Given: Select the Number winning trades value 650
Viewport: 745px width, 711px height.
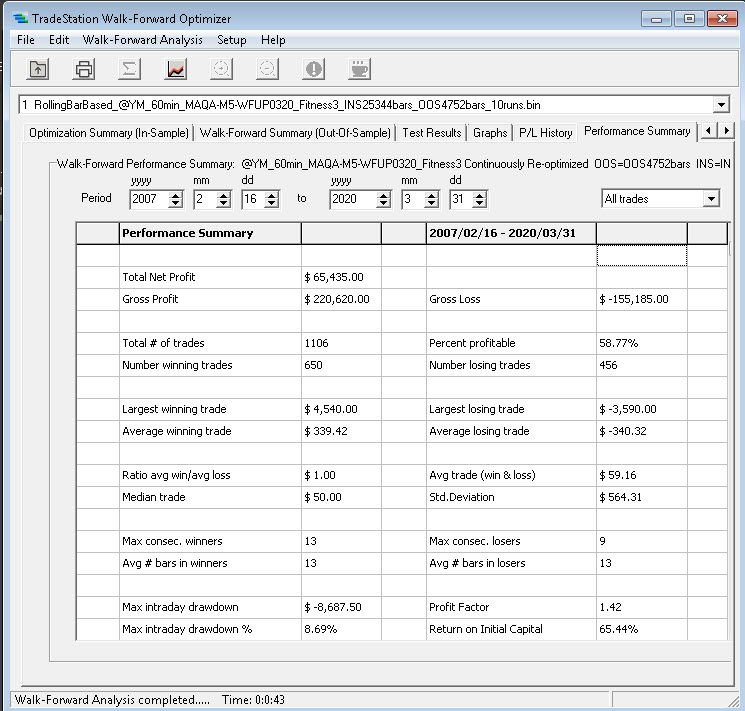Looking at the screenshot, I should [341, 365].
